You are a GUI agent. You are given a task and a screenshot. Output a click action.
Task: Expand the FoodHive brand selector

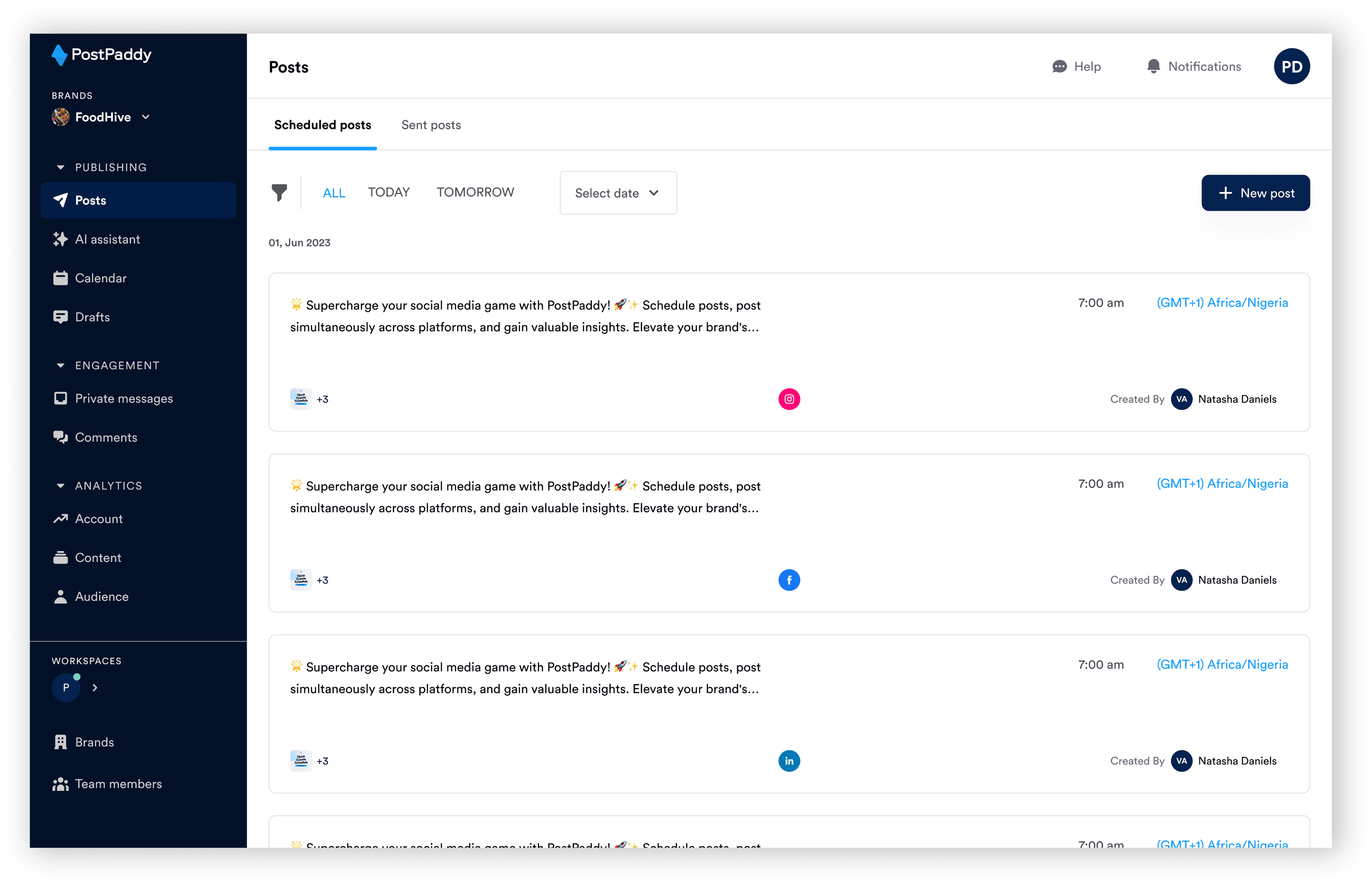tap(103, 117)
